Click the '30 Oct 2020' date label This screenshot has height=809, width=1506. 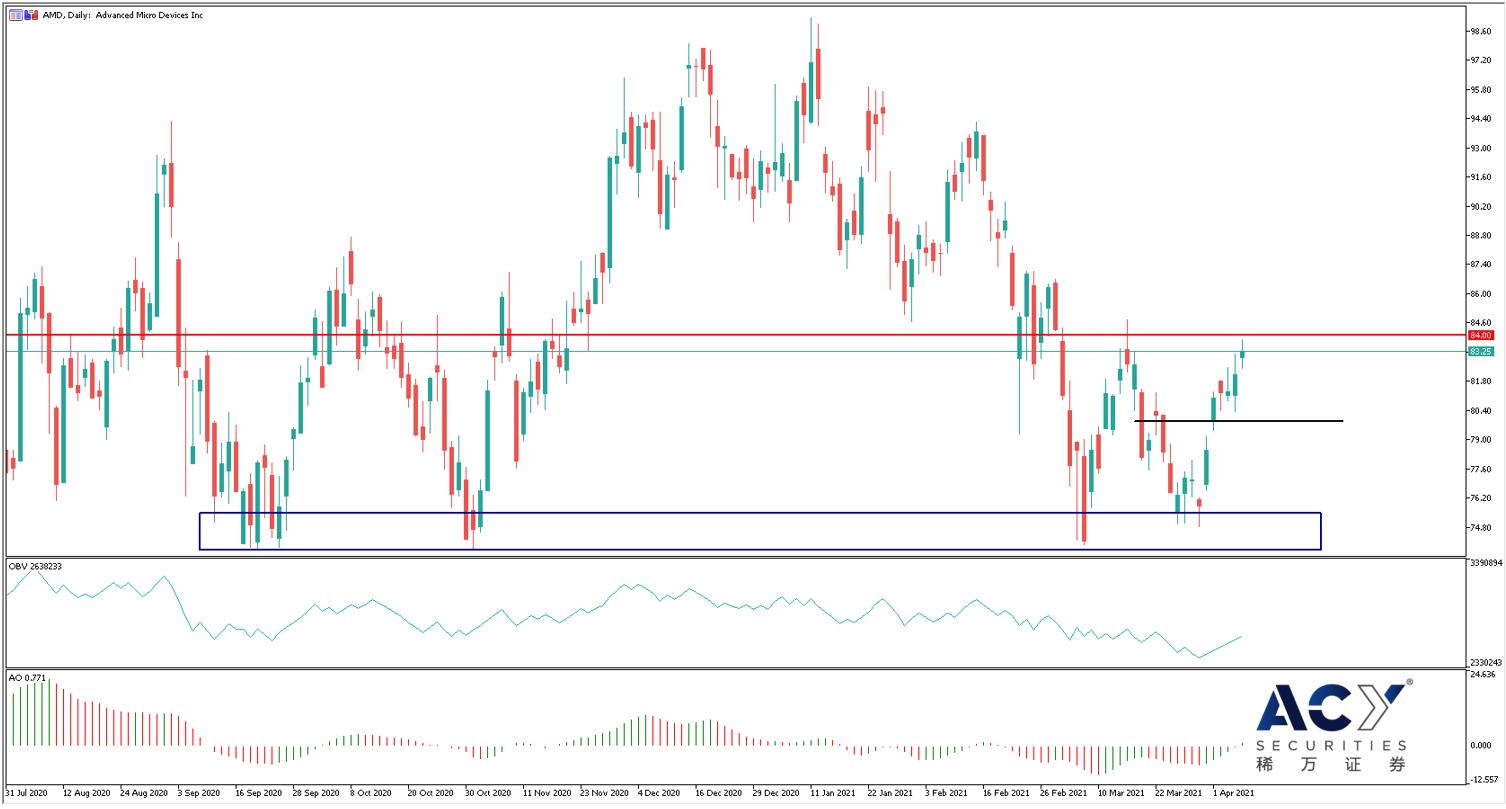pyautogui.click(x=489, y=792)
